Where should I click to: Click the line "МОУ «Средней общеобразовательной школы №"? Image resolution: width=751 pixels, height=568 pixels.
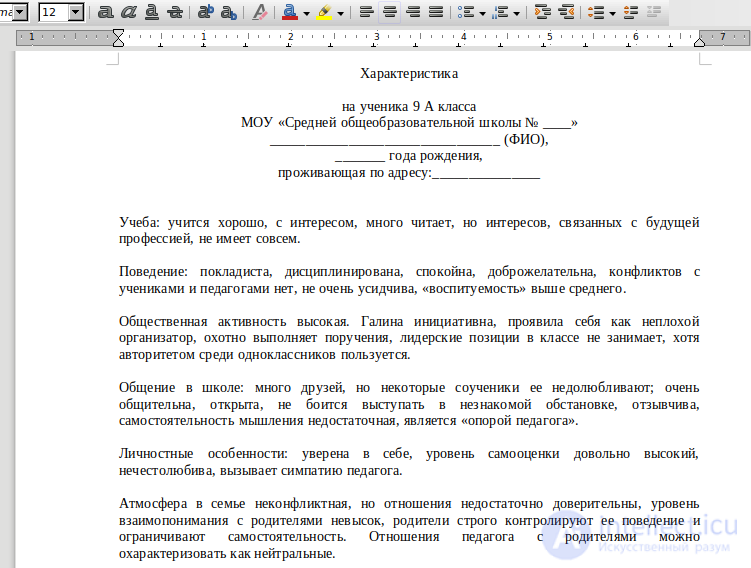(x=390, y=123)
